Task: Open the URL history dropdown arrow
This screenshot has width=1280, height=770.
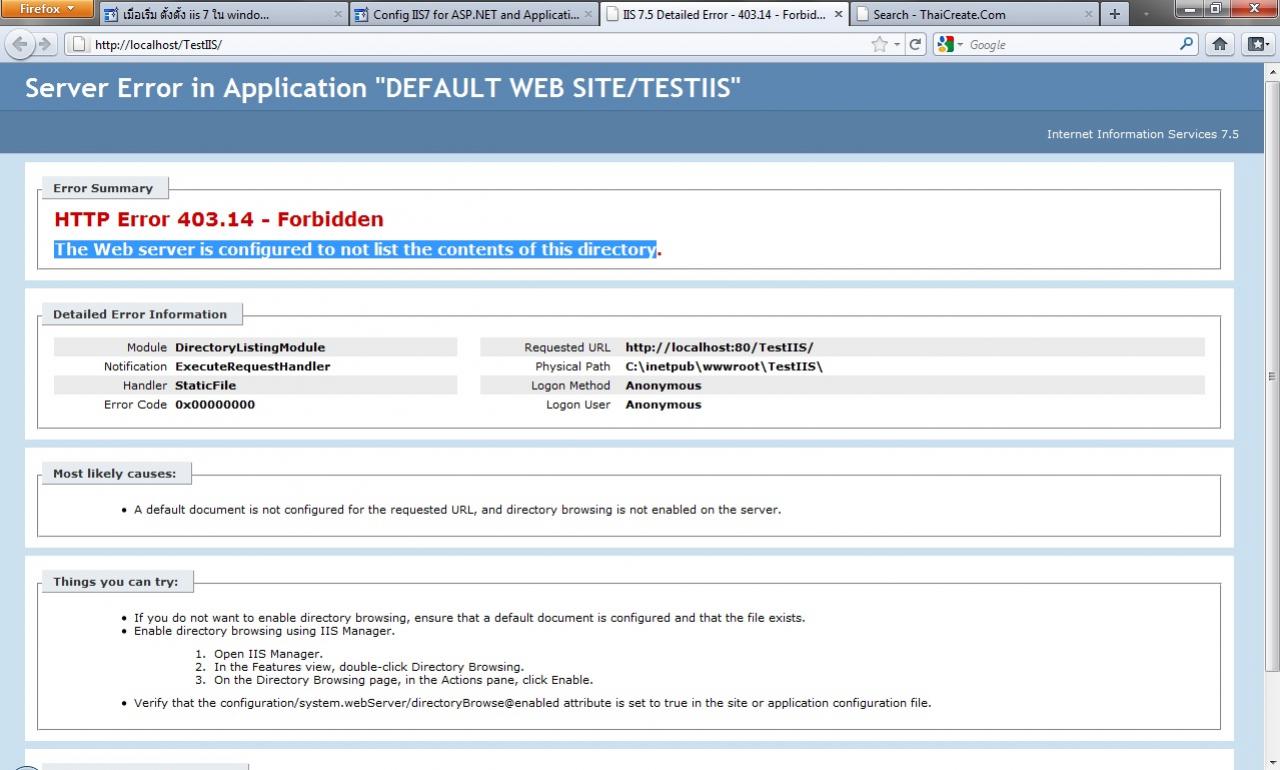Action: (897, 45)
